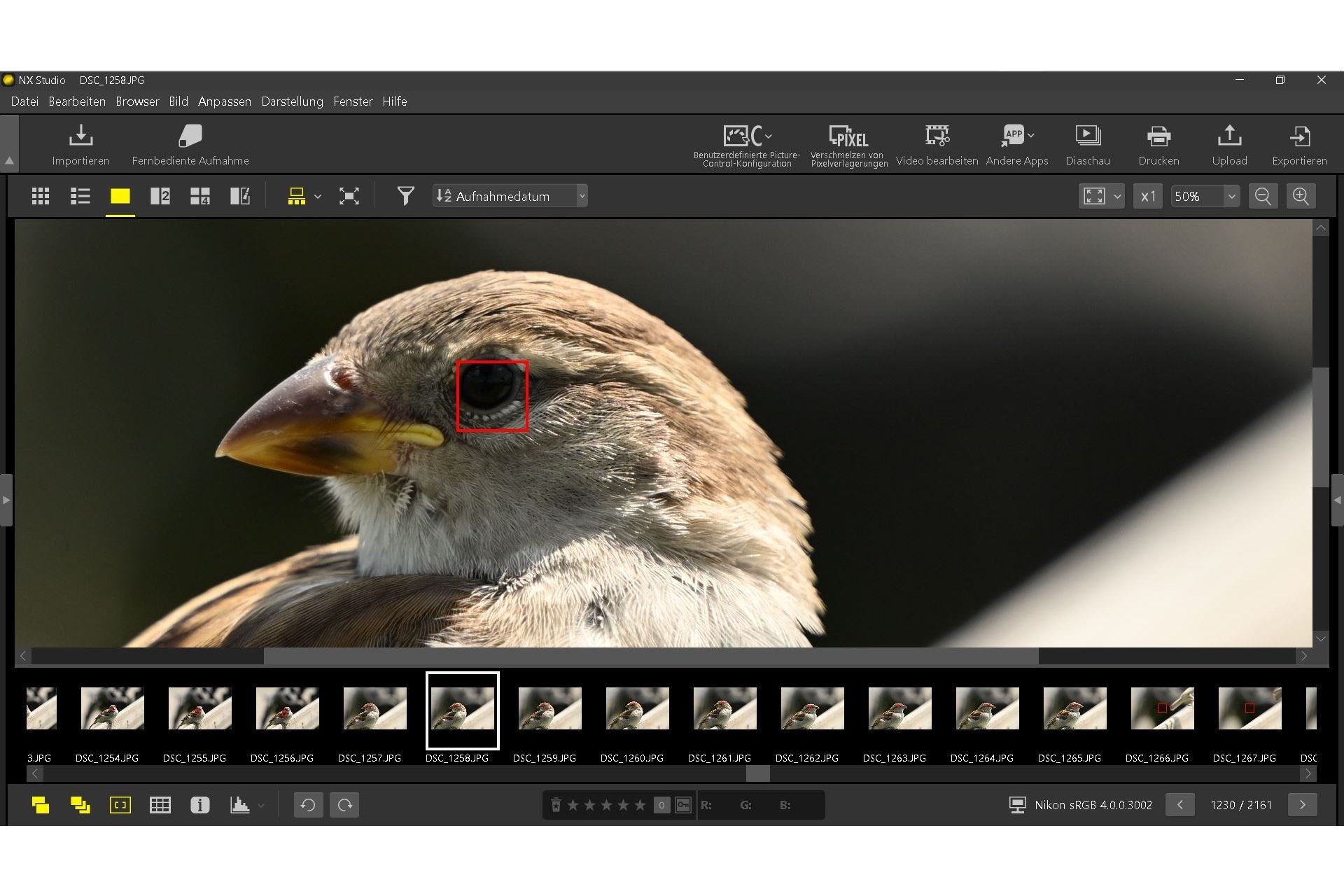Open the Datei menu

(24, 101)
